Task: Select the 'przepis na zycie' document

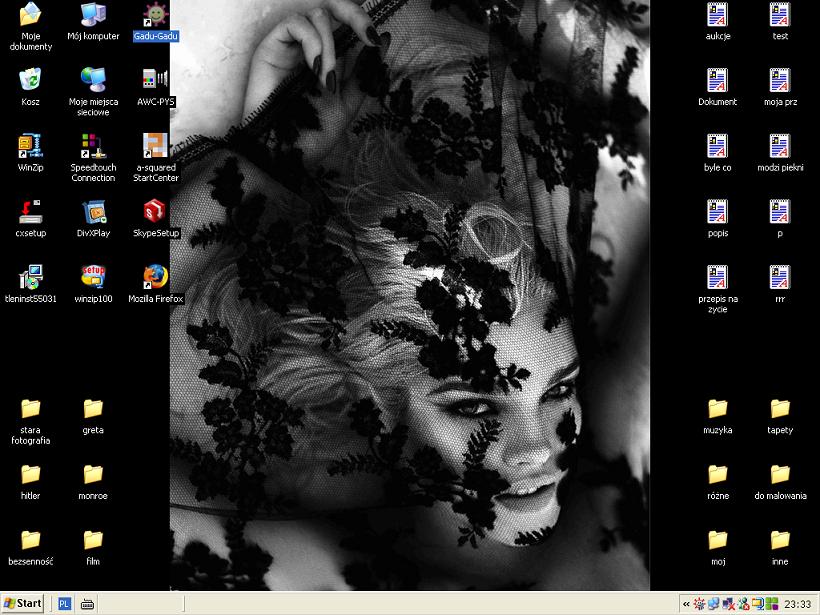Action: click(717, 277)
